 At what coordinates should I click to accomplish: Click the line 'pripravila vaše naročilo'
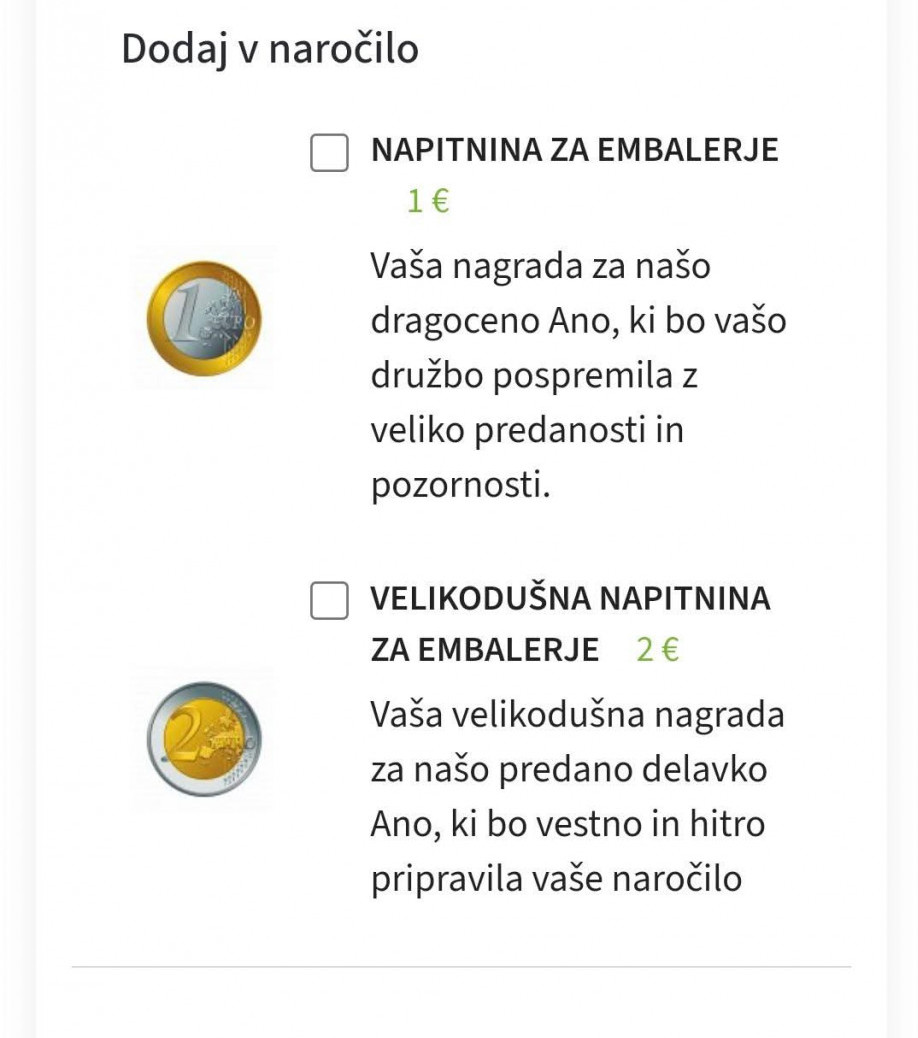pos(556,879)
